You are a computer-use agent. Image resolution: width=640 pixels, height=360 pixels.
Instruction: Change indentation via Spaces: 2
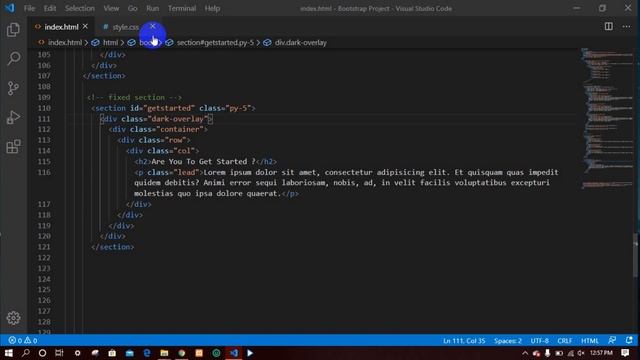pyautogui.click(x=508, y=340)
